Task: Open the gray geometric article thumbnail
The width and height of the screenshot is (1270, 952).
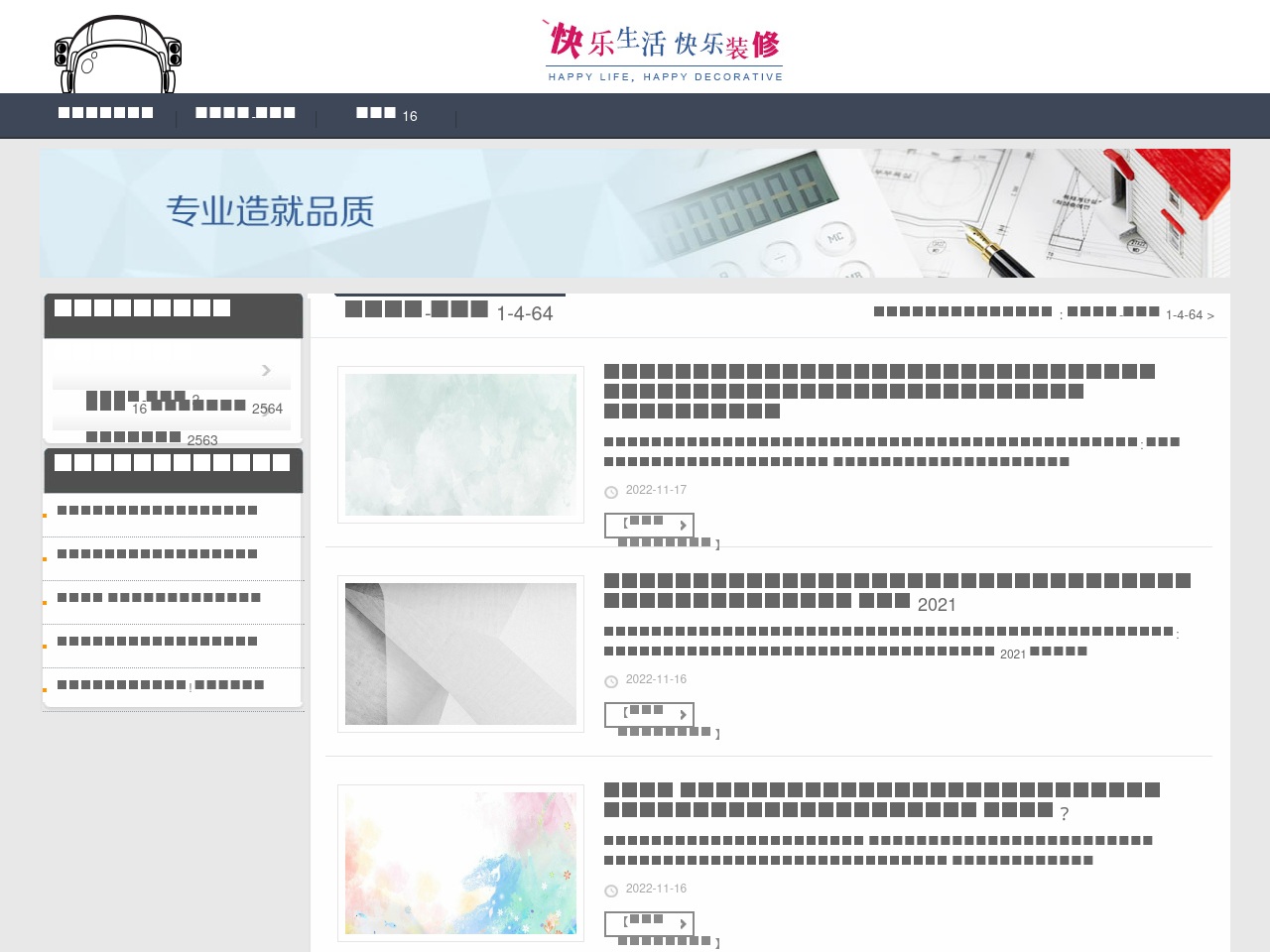Action: click(460, 654)
